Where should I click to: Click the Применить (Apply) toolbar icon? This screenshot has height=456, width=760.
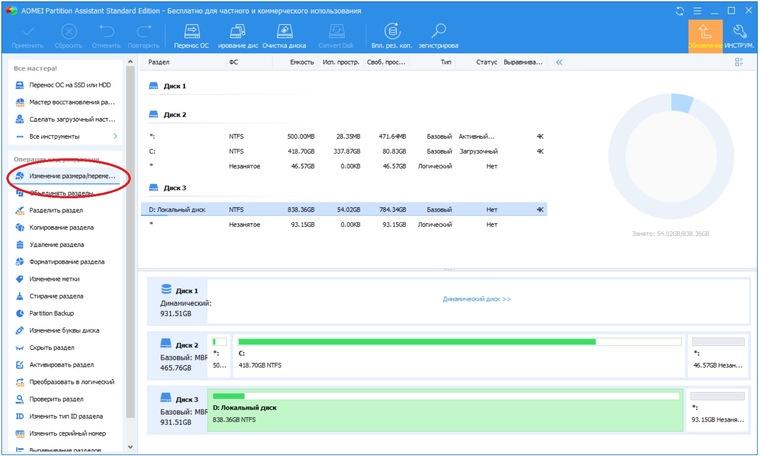[28, 36]
